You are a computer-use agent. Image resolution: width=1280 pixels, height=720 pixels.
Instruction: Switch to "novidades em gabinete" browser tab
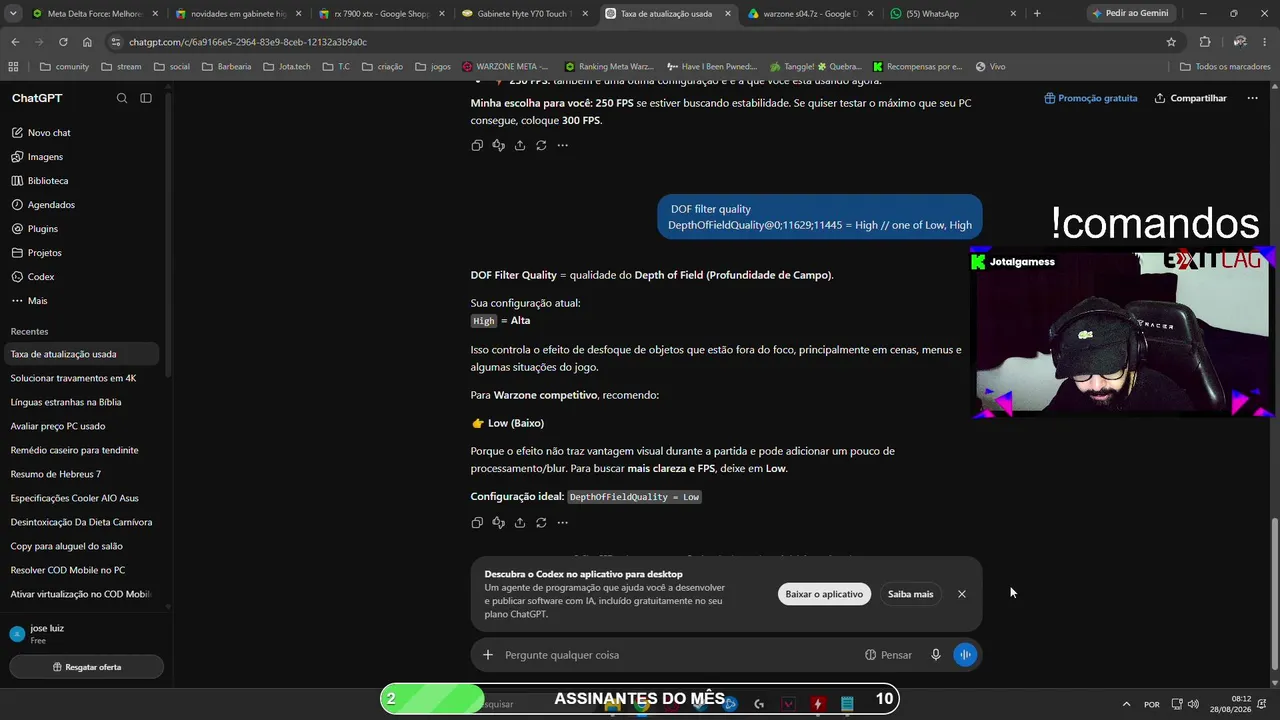pyautogui.click(x=238, y=14)
